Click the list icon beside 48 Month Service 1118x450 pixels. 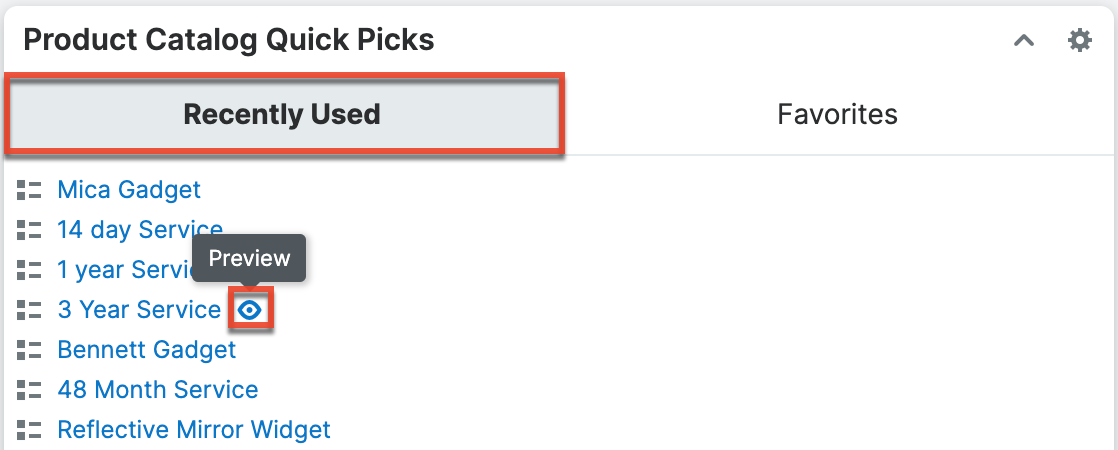click(29, 390)
